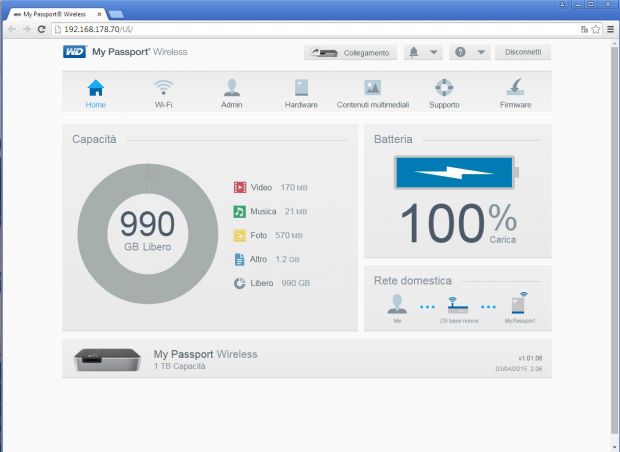The width and height of the screenshot is (620, 452).
Task: Click the Altro document icon
Action: 240,259
